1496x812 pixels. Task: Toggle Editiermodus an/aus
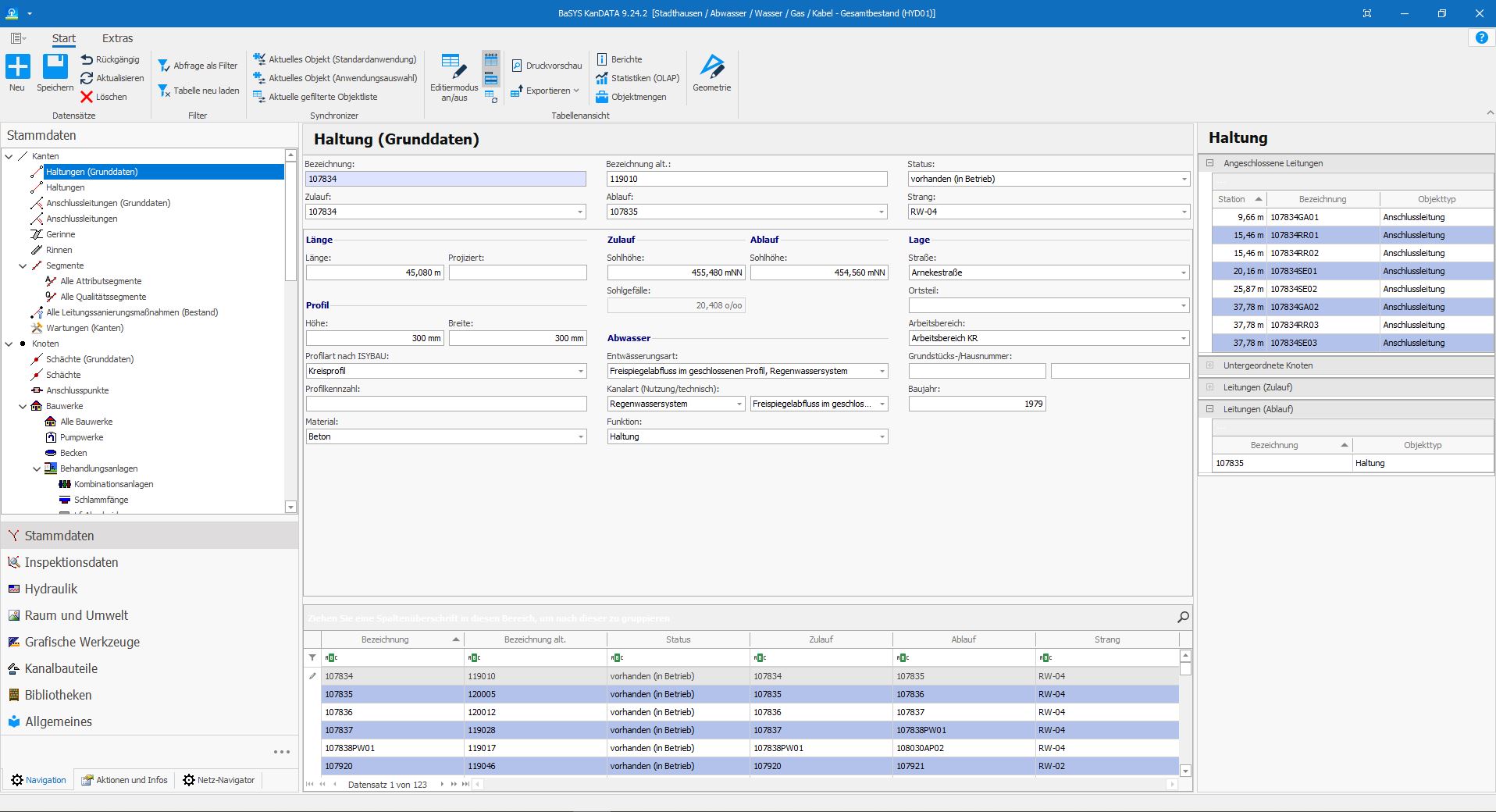(454, 78)
